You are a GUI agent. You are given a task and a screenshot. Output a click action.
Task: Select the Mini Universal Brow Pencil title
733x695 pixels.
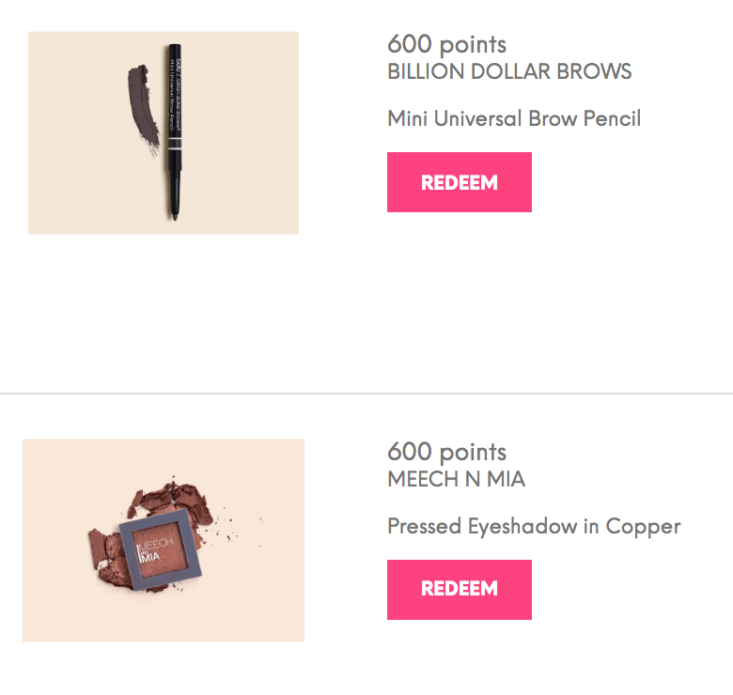coord(514,118)
